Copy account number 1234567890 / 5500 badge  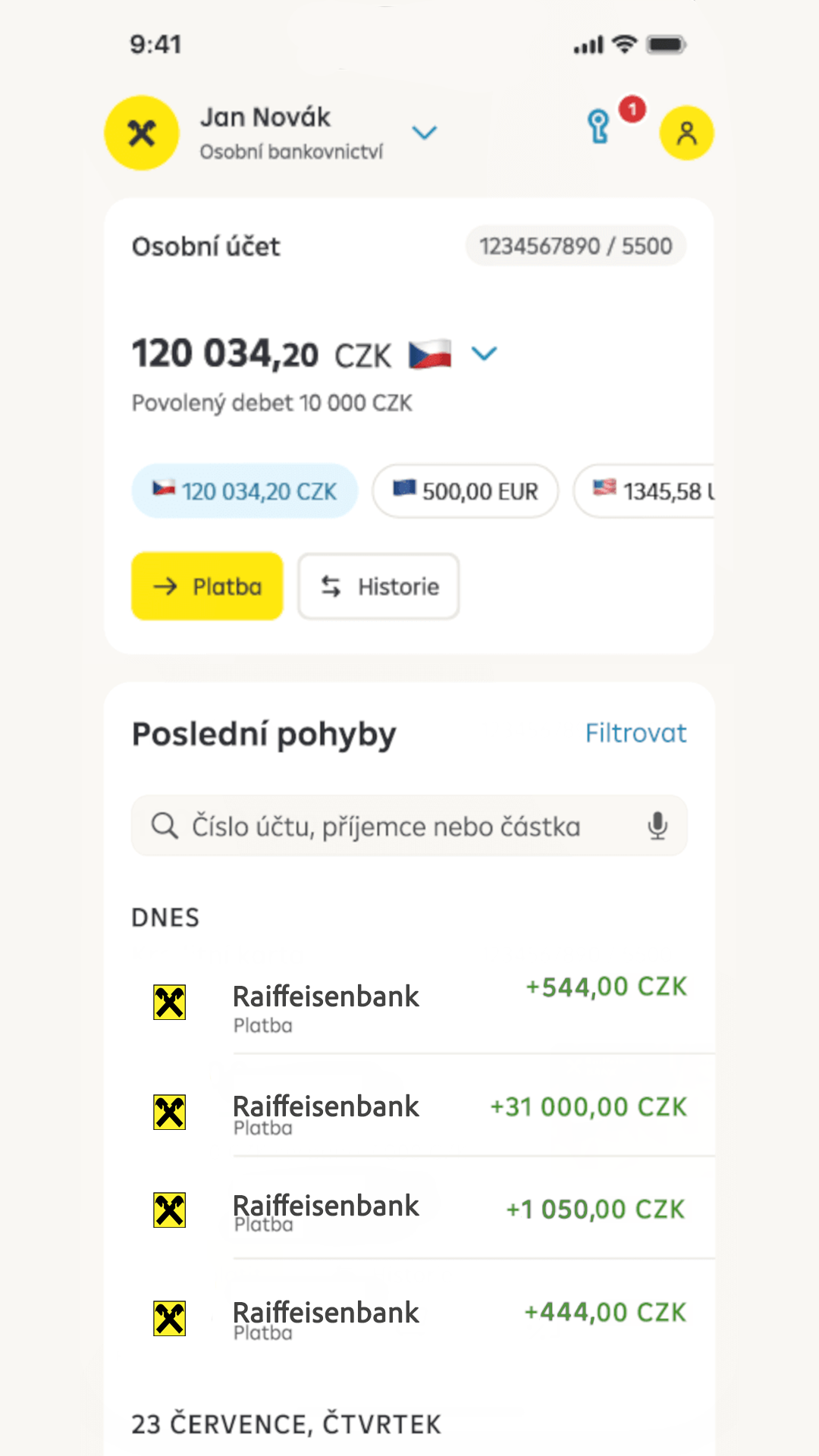coord(576,246)
